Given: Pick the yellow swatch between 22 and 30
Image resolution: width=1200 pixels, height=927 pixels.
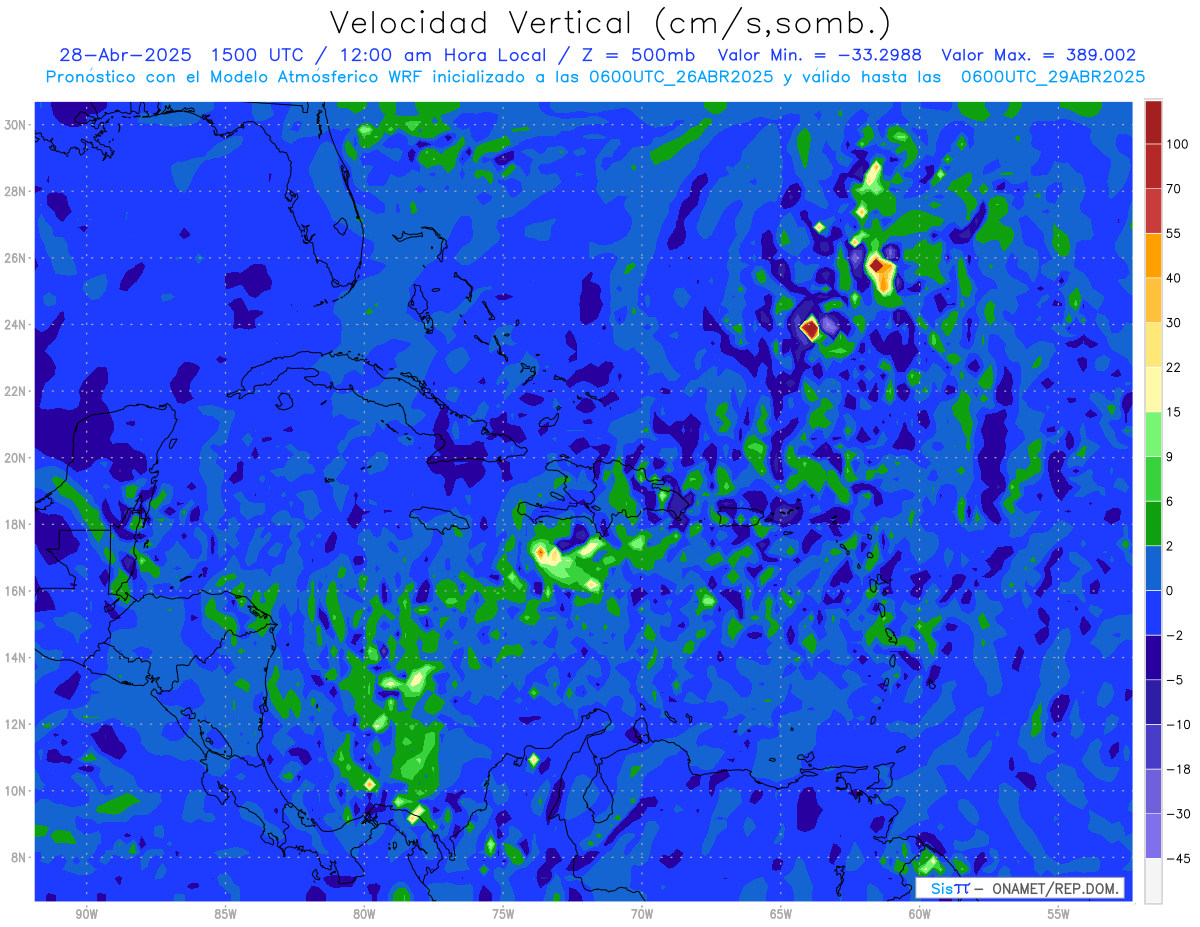Looking at the screenshot, I should coord(1154,344).
